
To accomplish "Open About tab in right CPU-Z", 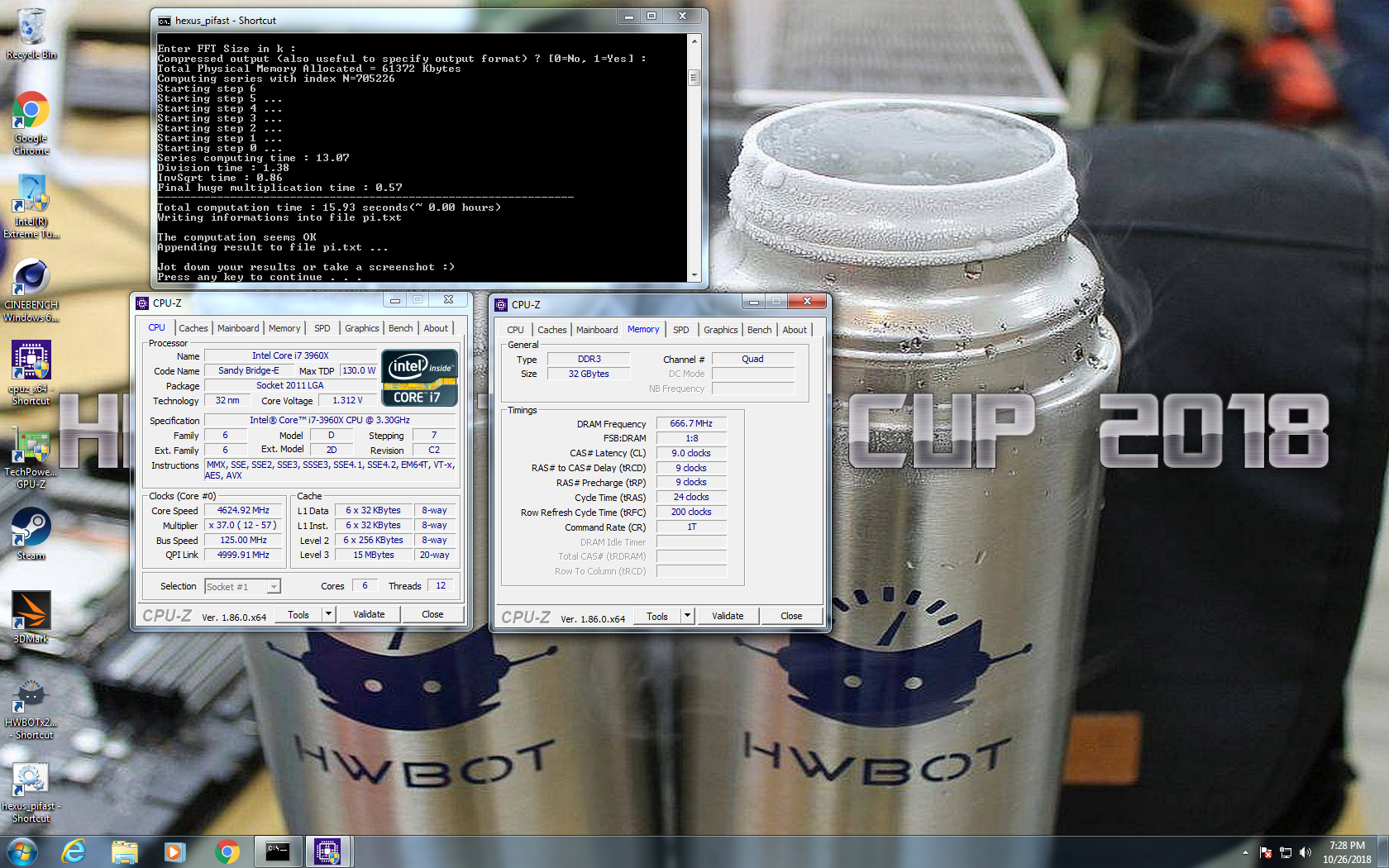I will [795, 330].
